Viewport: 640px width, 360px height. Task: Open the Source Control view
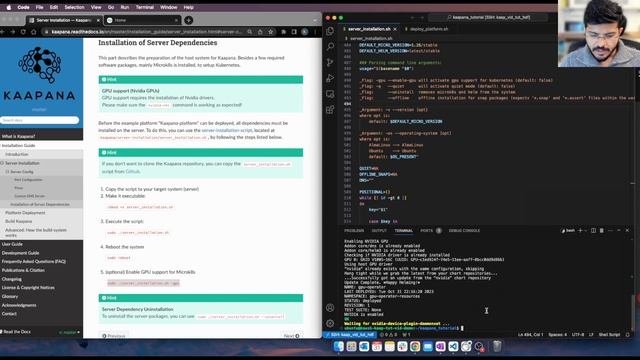click(330, 62)
